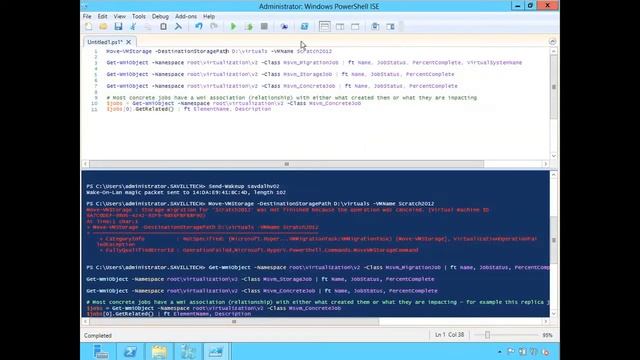Screen dimensions: 640x360
Task: Show script pane maximized layout
Action: point(355,27)
